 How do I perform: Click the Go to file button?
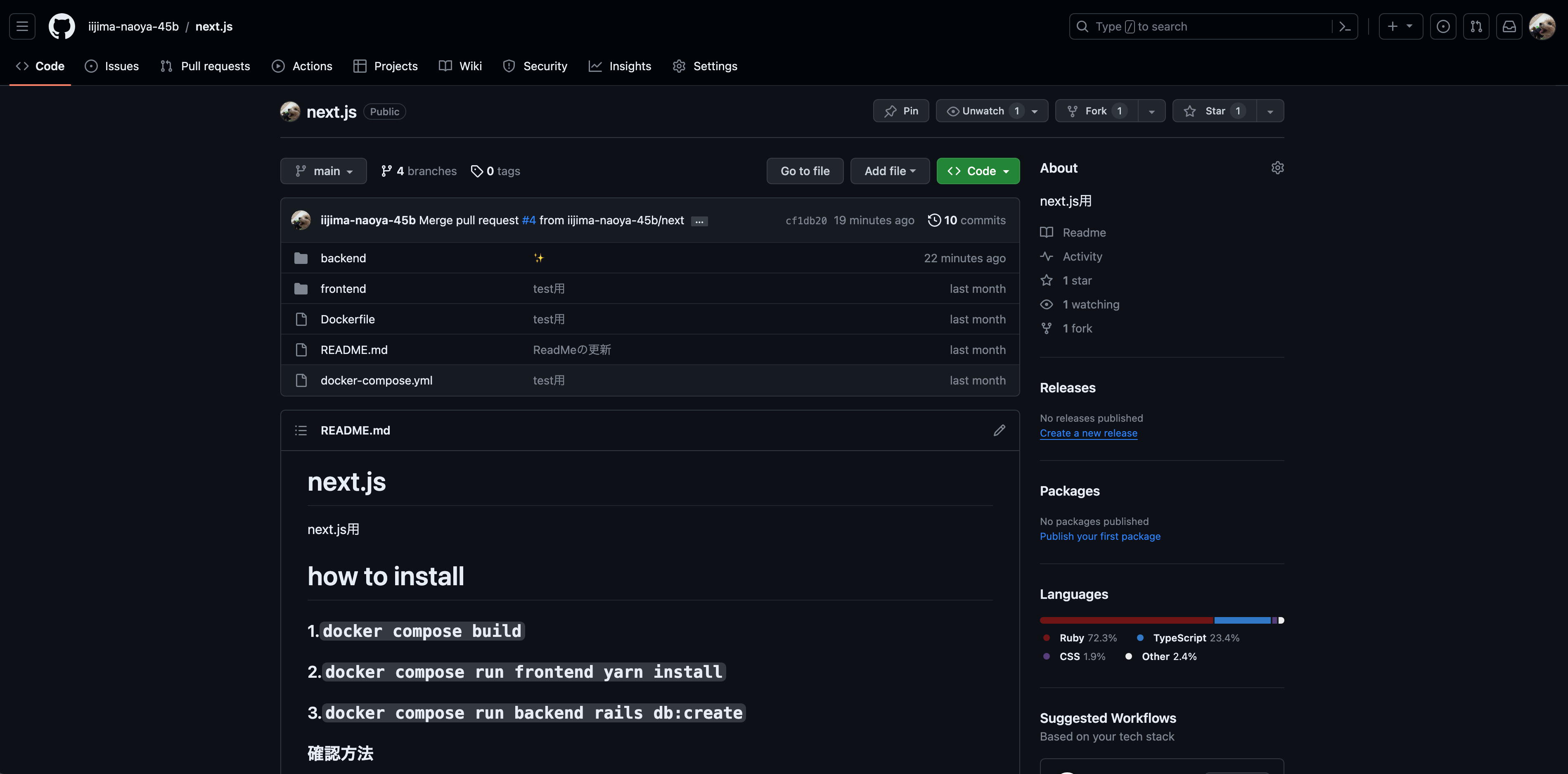click(805, 171)
